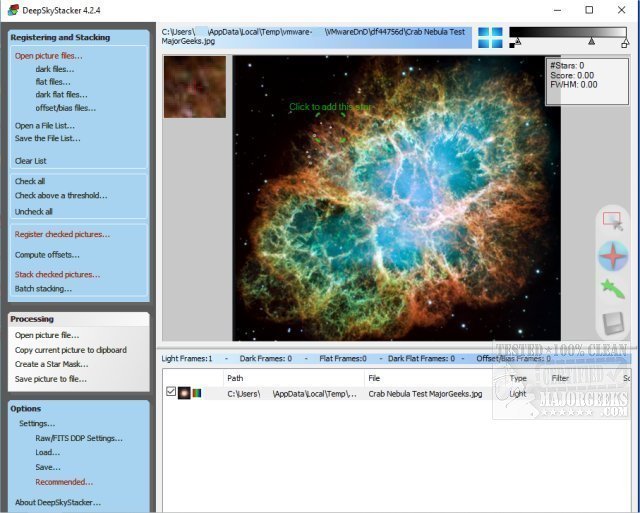
Task: Click the Light type cell
Action: 518,394
